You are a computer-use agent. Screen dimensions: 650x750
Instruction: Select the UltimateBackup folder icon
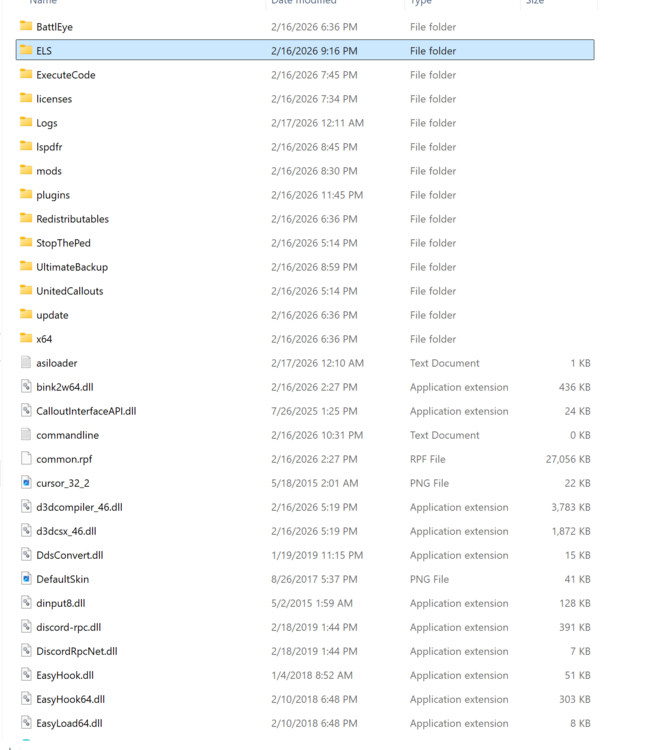pyautogui.click(x=26, y=266)
